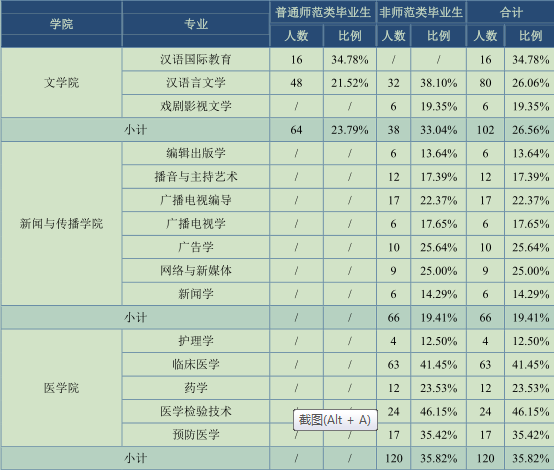Click the 医学检验技术 major cell
Image resolution: width=554 pixels, height=470 pixels.
coord(196,411)
